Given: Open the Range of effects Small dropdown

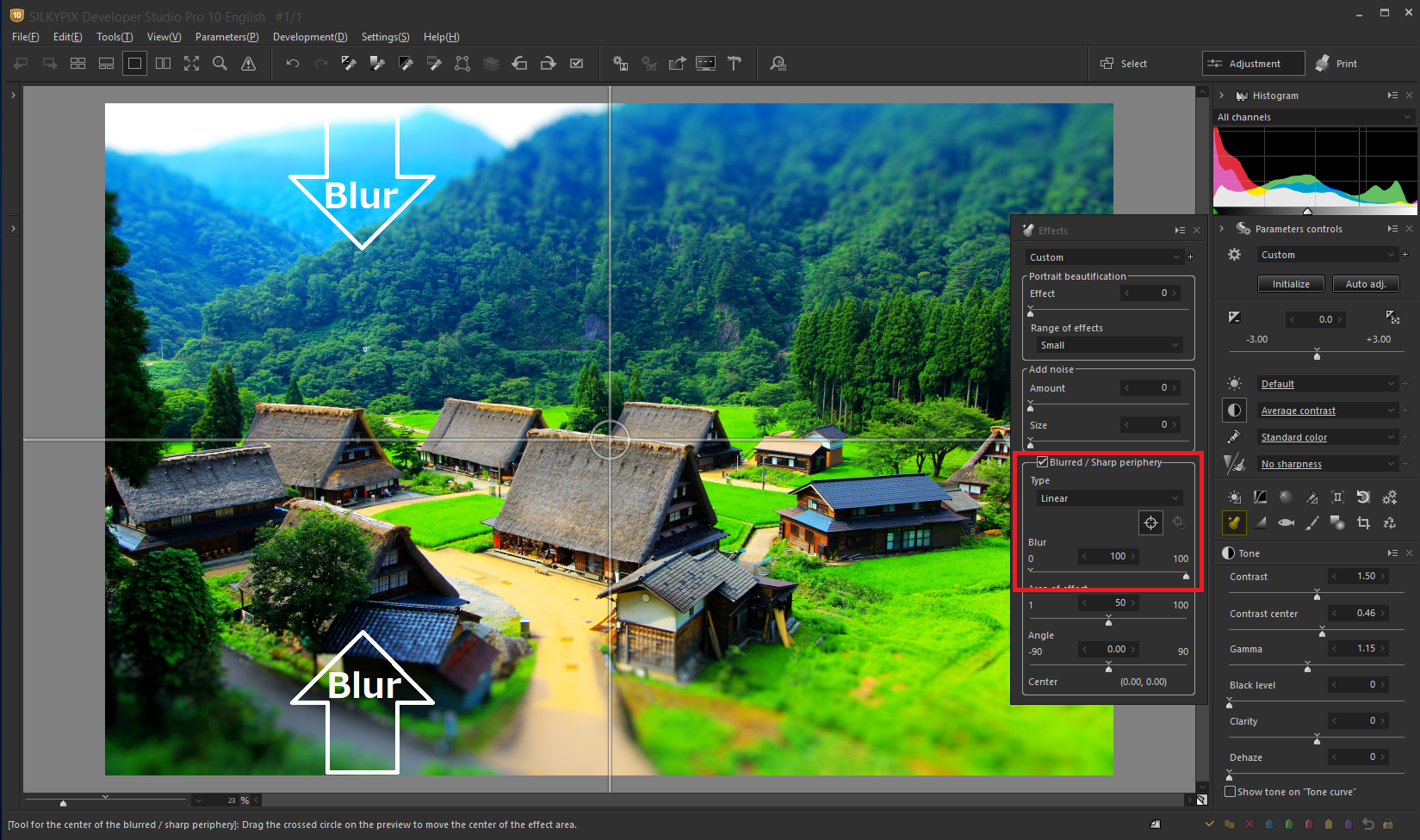Looking at the screenshot, I should tap(1109, 345).
